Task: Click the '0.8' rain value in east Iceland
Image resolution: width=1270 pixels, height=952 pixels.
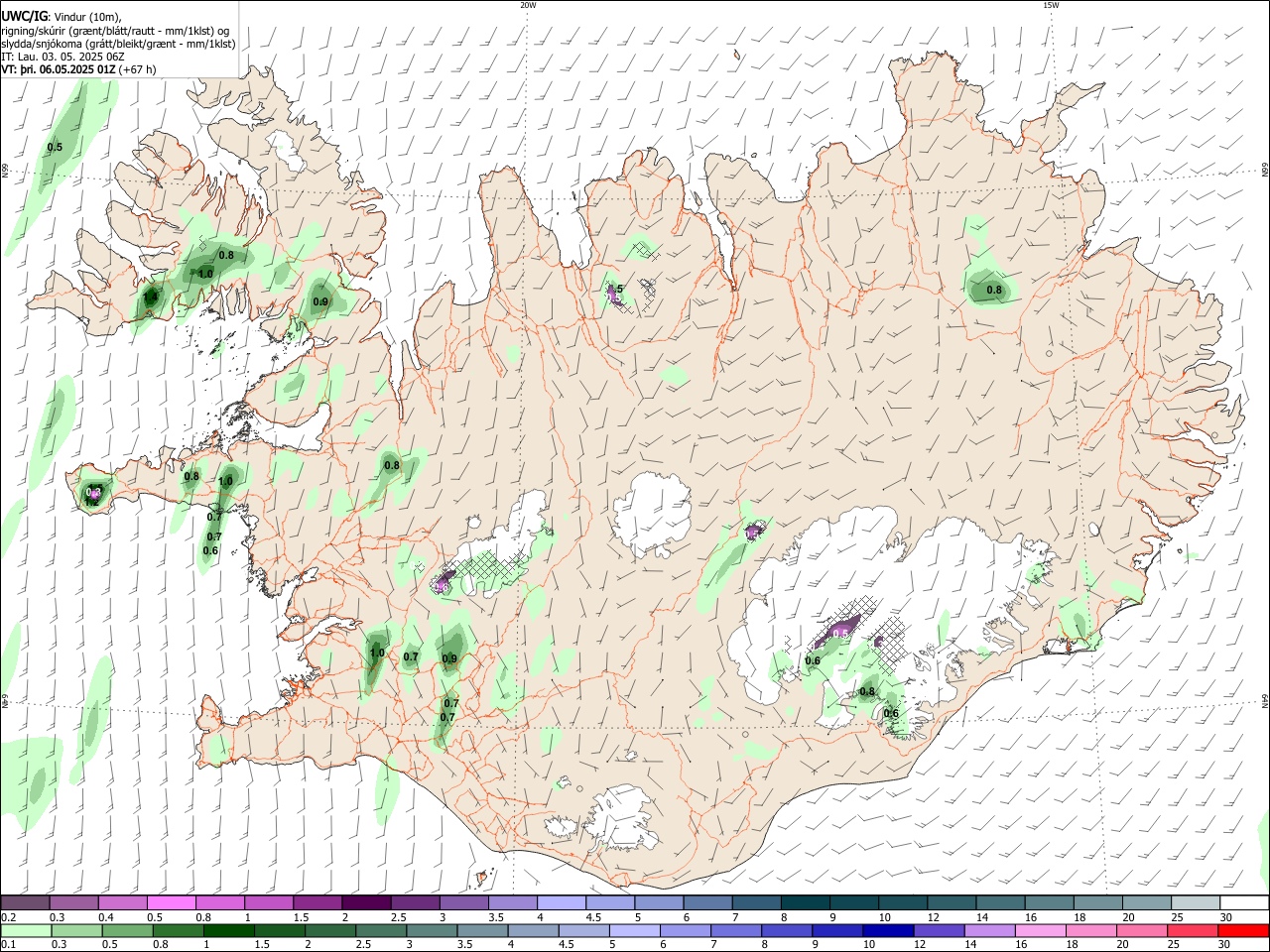Action: 994,291
